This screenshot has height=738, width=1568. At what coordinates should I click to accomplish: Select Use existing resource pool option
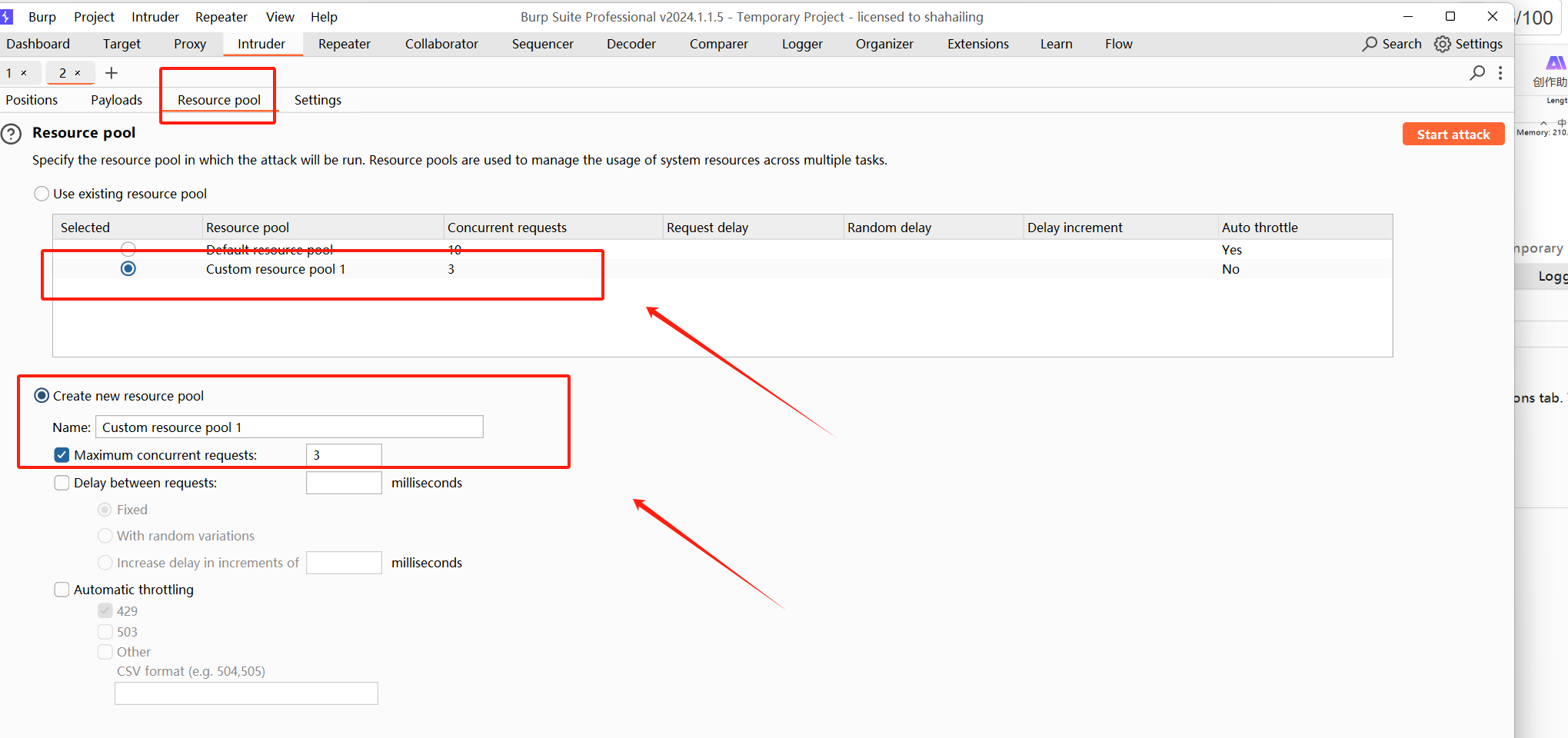[42, 194]
